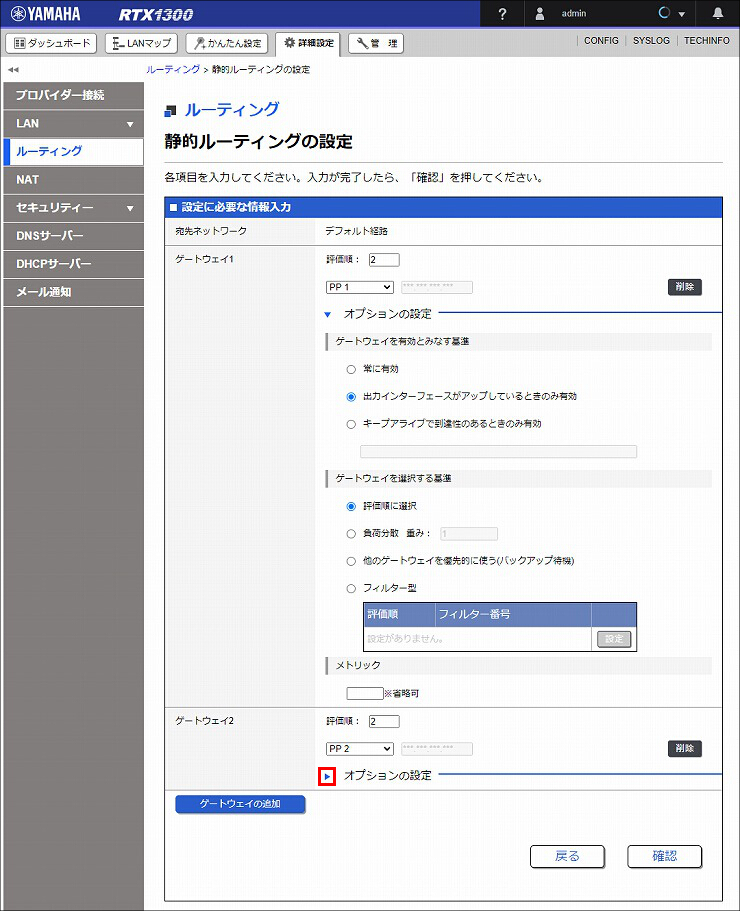Click ゲートウェイ1 評価順 input field

click(384, 260)
